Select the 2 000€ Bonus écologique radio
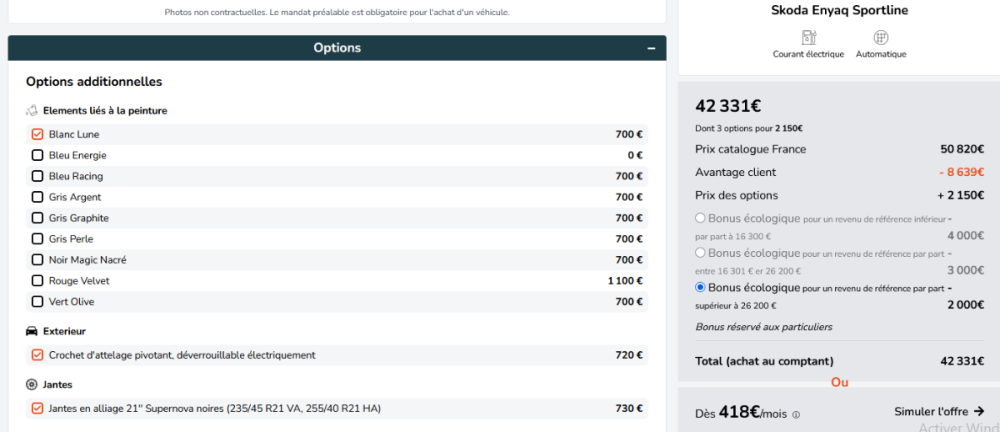Viewport: 1000px width, 432px height. pyautogui.click(x=700, y=288)
